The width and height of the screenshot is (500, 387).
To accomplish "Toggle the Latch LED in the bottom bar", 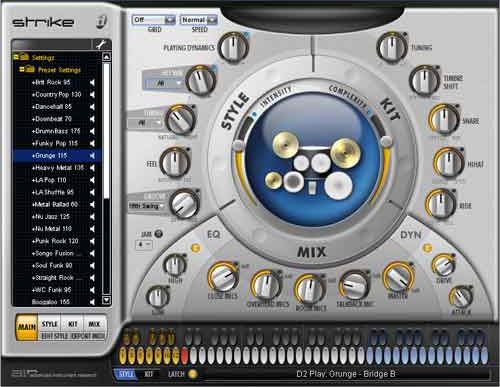I will coord(192,374).
